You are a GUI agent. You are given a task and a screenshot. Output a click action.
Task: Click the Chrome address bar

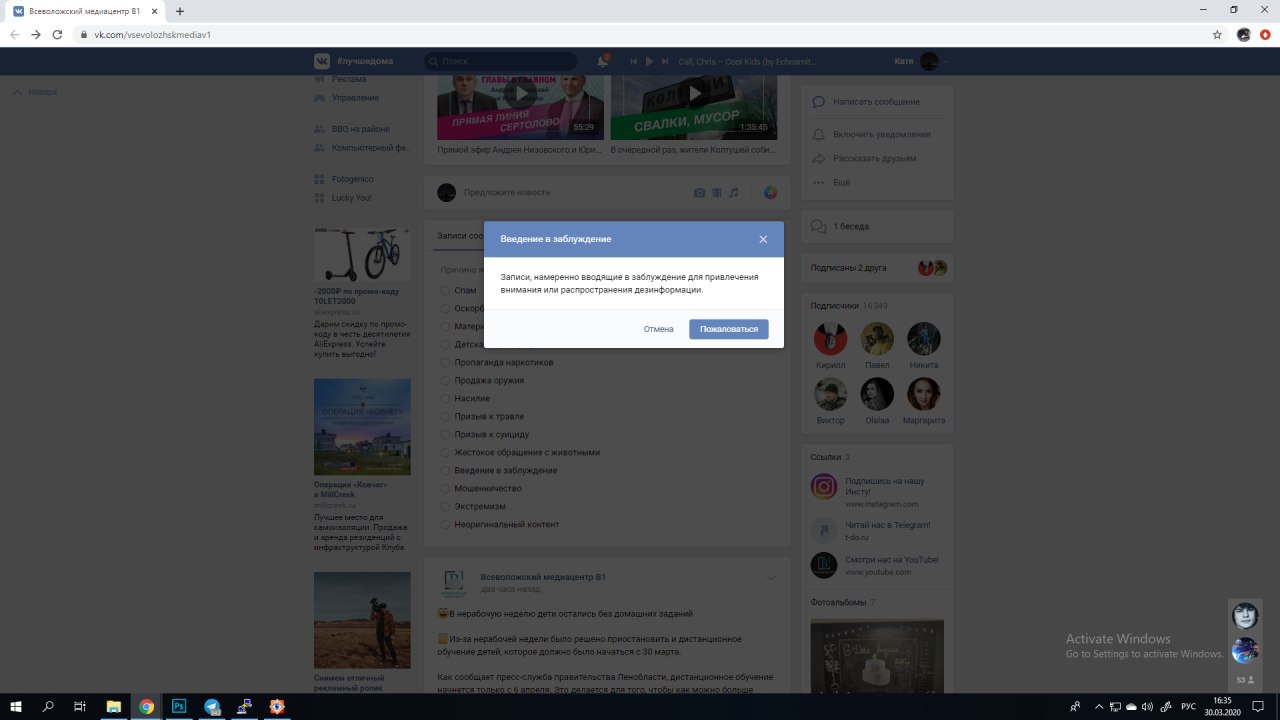point(640,34)
